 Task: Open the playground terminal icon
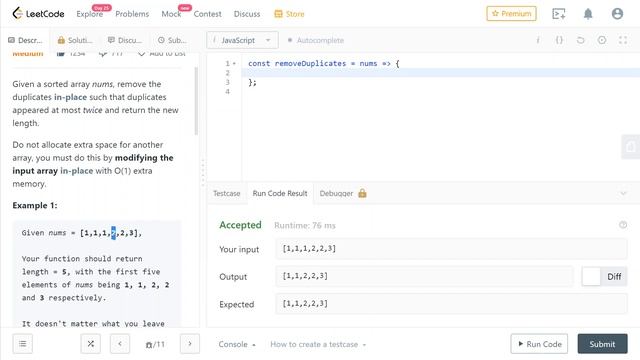tap(558, 13)
